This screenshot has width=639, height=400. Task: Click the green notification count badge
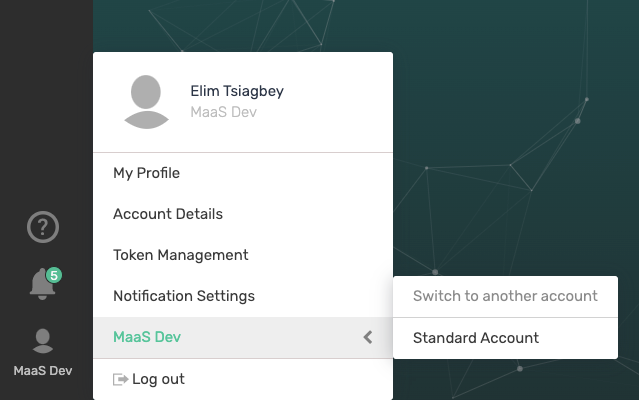click(x=54, y=275)
